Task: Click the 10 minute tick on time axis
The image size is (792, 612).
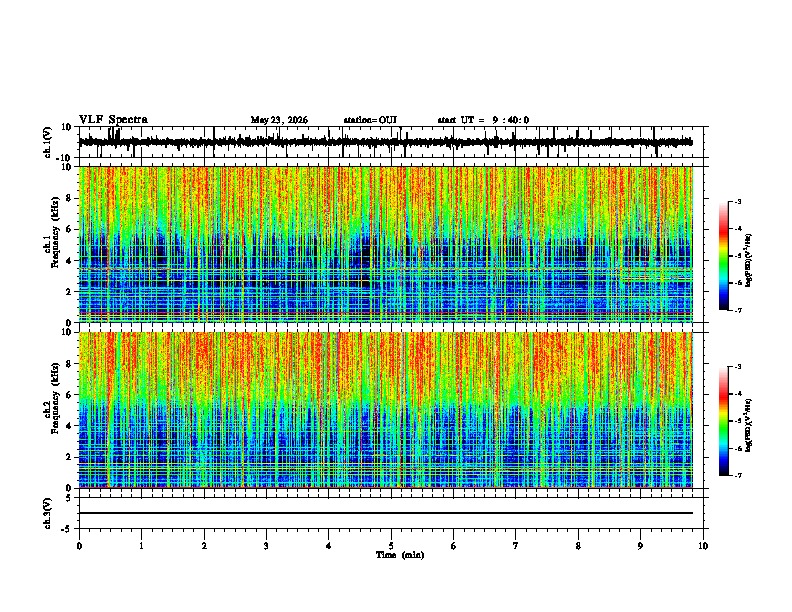Action: click(703, 546)
